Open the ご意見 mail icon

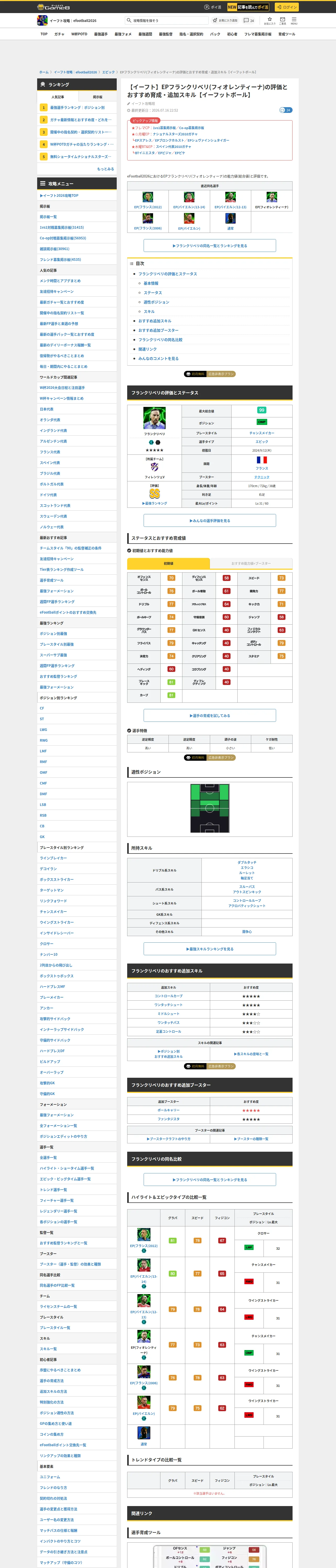(282, 20)
